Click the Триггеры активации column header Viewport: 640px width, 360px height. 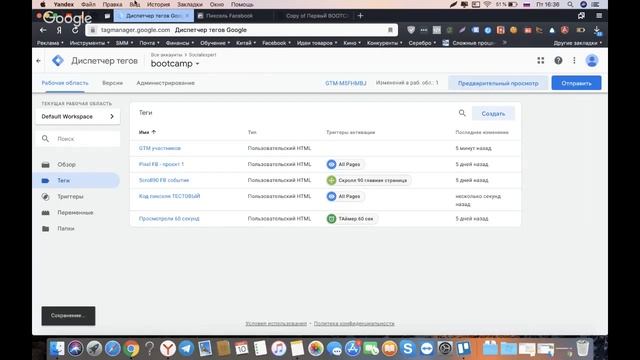pos(351,132)
